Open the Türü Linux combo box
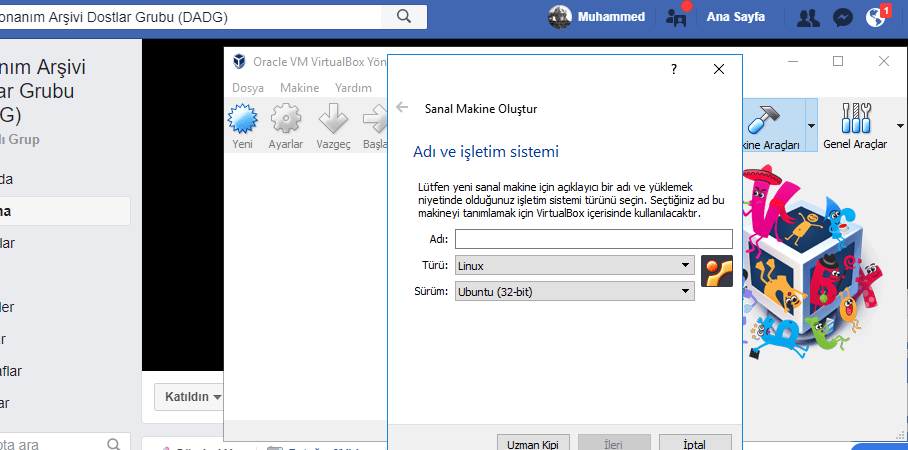This screenshot has width=908, height=450. point(574,266)
